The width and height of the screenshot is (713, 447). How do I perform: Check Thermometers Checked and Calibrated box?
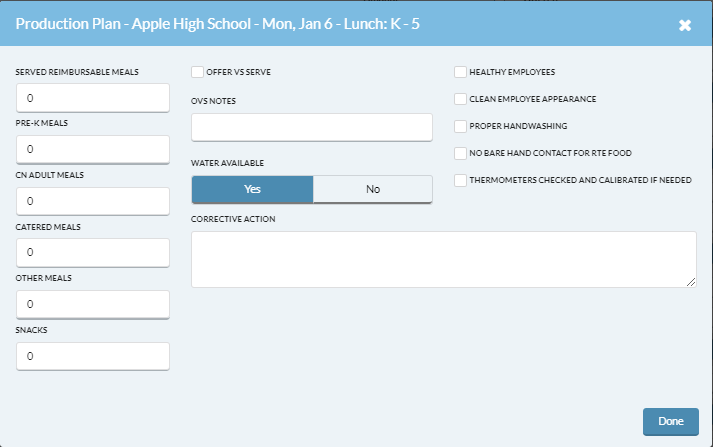(460, 180)
